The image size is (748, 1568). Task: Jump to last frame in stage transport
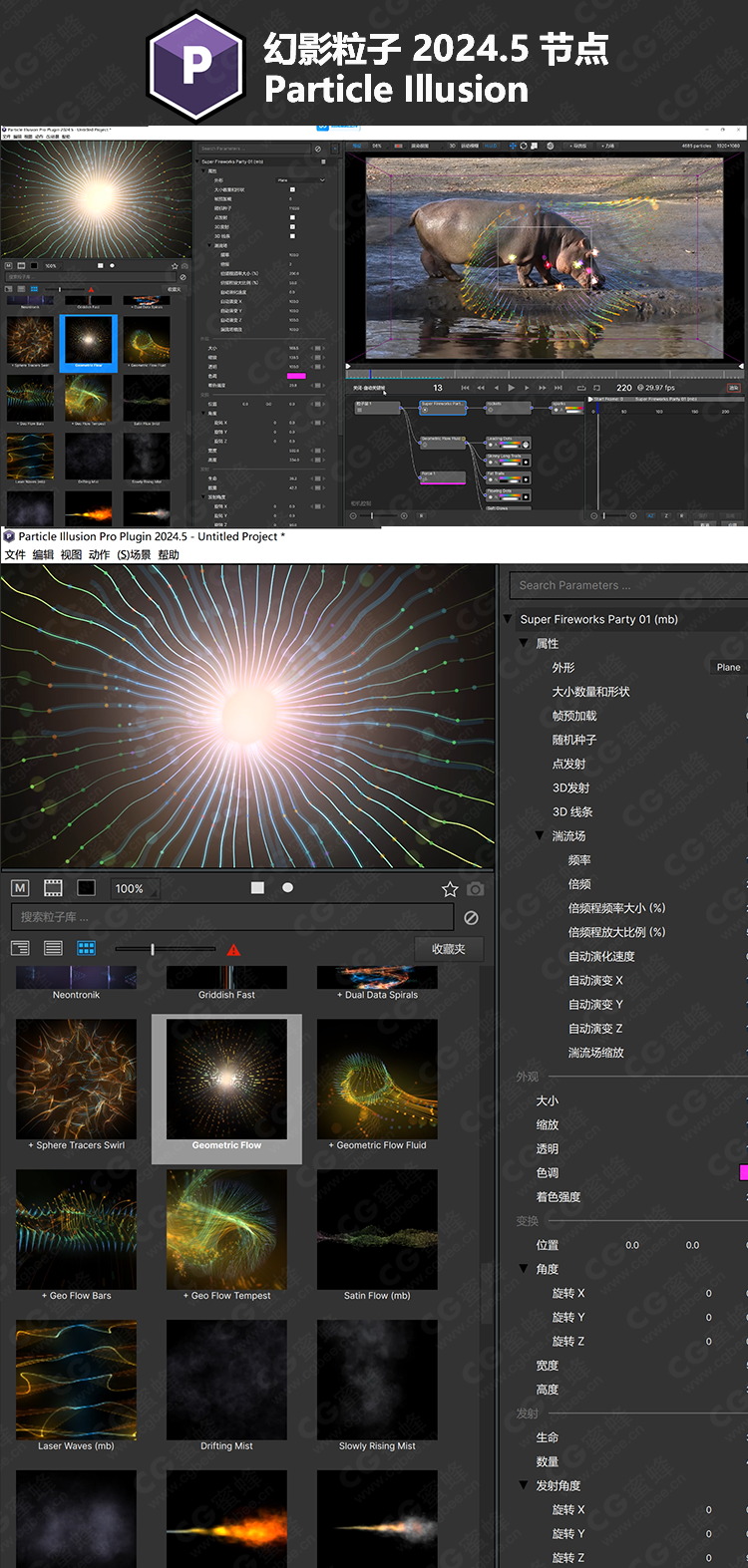559,387
